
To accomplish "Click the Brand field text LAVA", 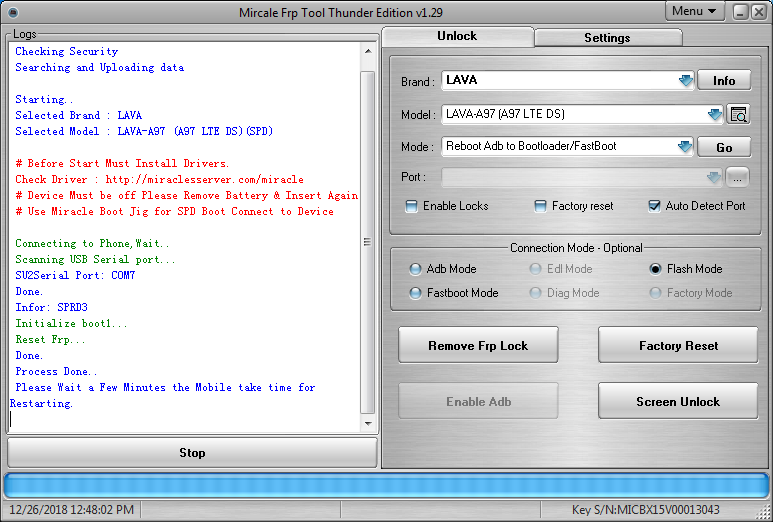I will point(461,80).
